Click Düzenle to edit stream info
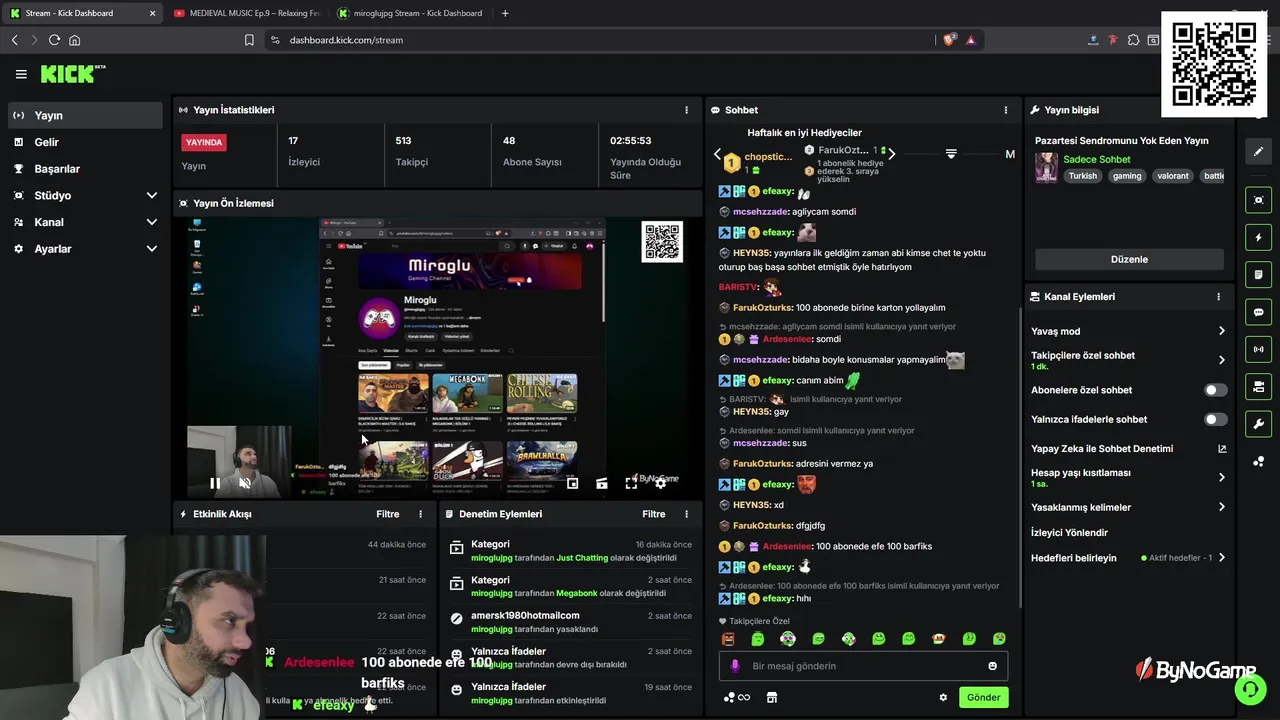1280x720 pixels. tap(1129, 259)
